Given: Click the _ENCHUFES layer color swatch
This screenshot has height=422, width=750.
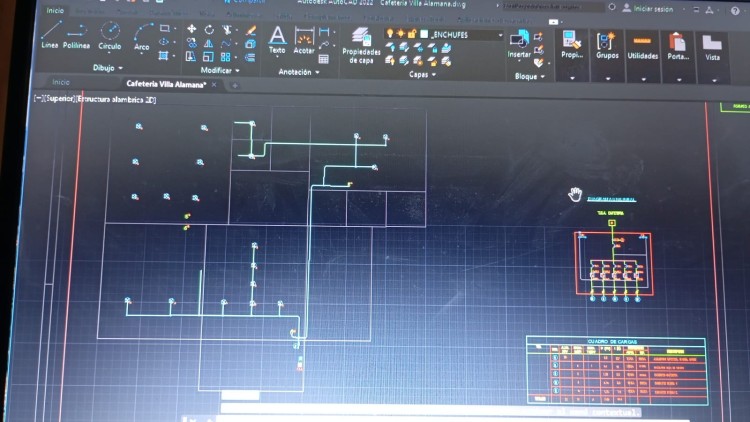Looking at the screenshot, I should pos(424,34).
